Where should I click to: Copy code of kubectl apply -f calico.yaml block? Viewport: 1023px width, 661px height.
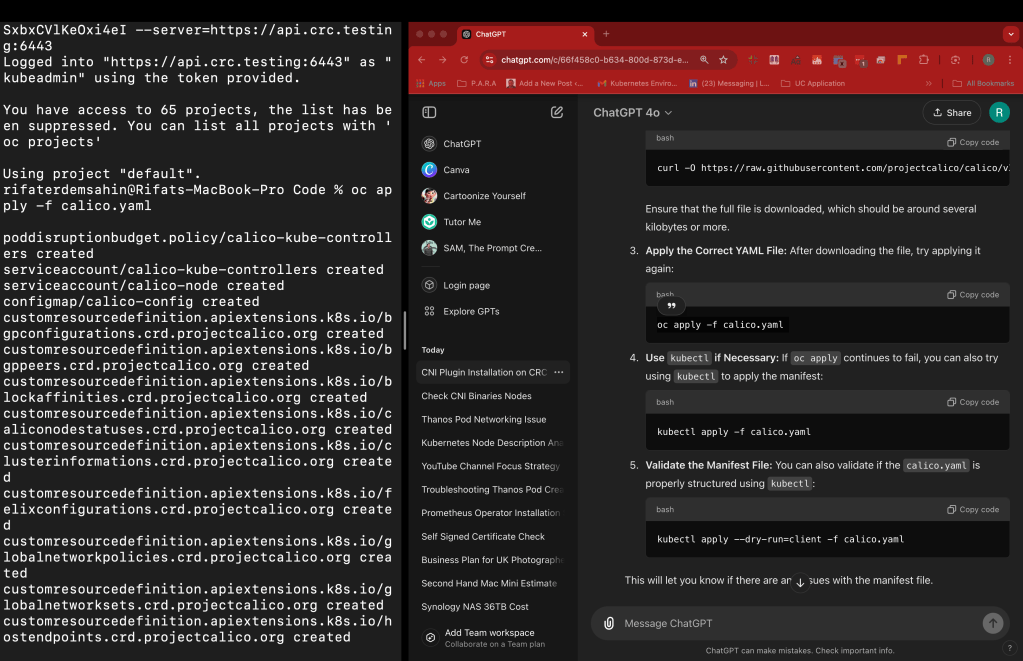coord(973,402)
